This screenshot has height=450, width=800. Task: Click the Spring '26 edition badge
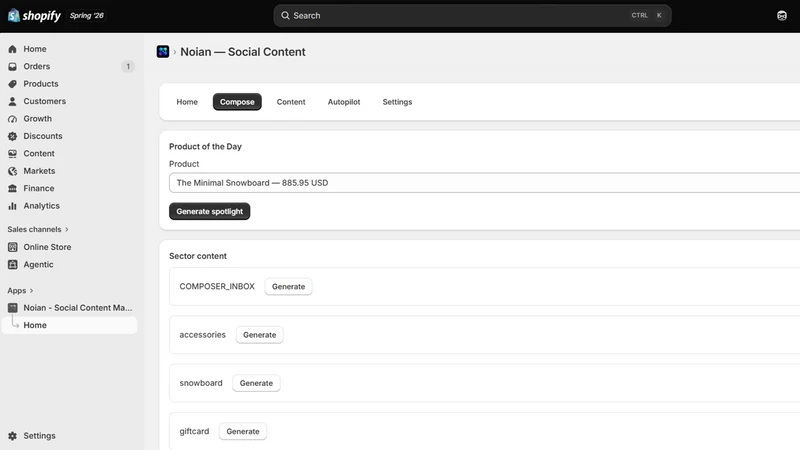(x=87, y=15)
